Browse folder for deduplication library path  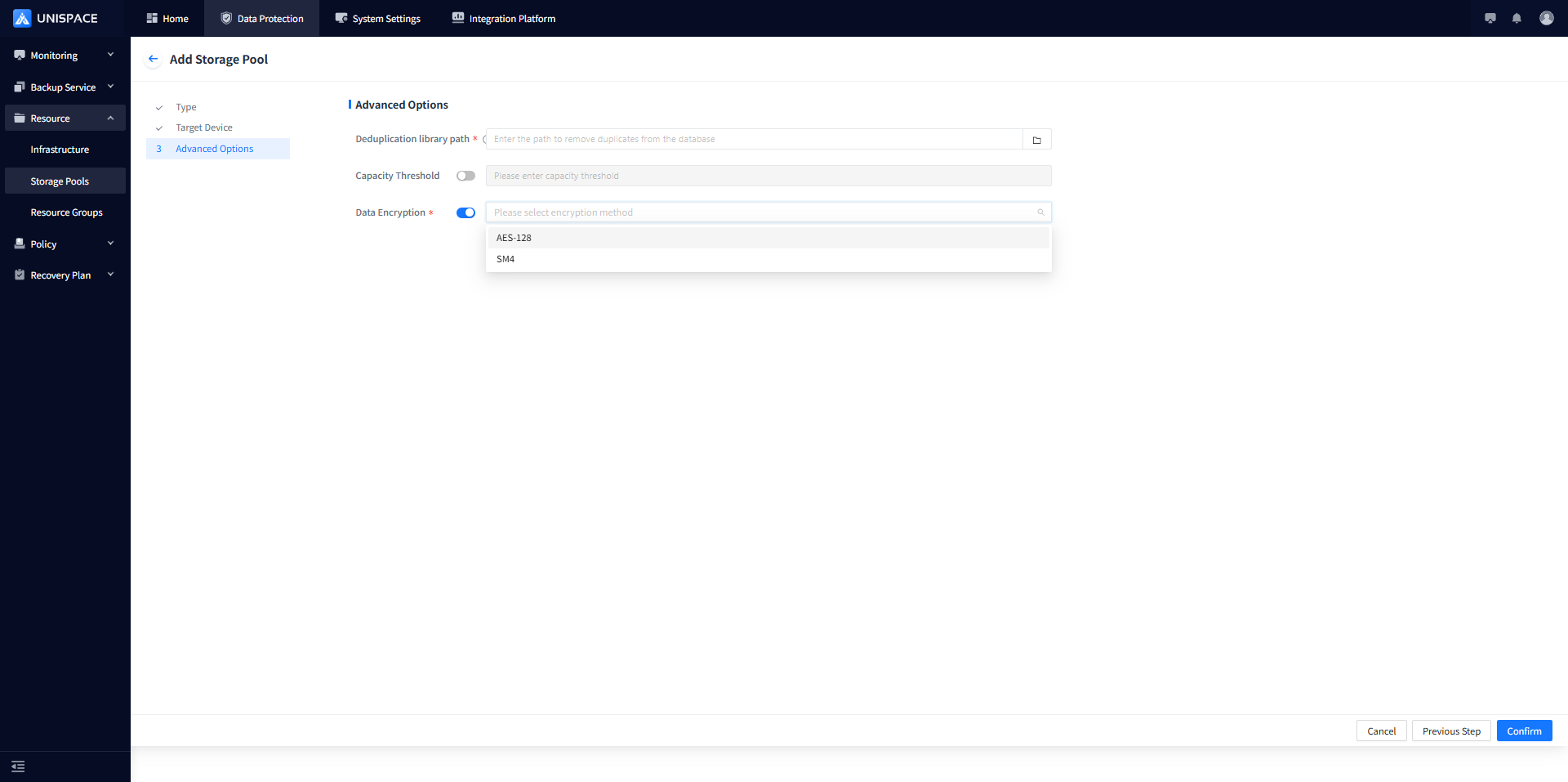[x=1037, y=139]
